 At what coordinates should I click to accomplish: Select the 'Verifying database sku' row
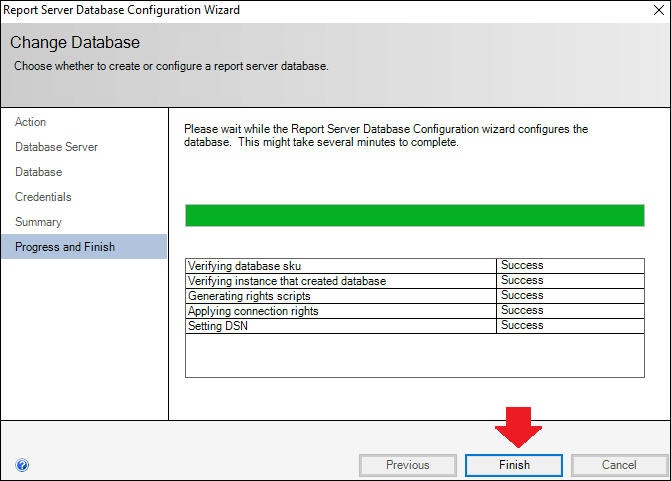coord(415,266)
